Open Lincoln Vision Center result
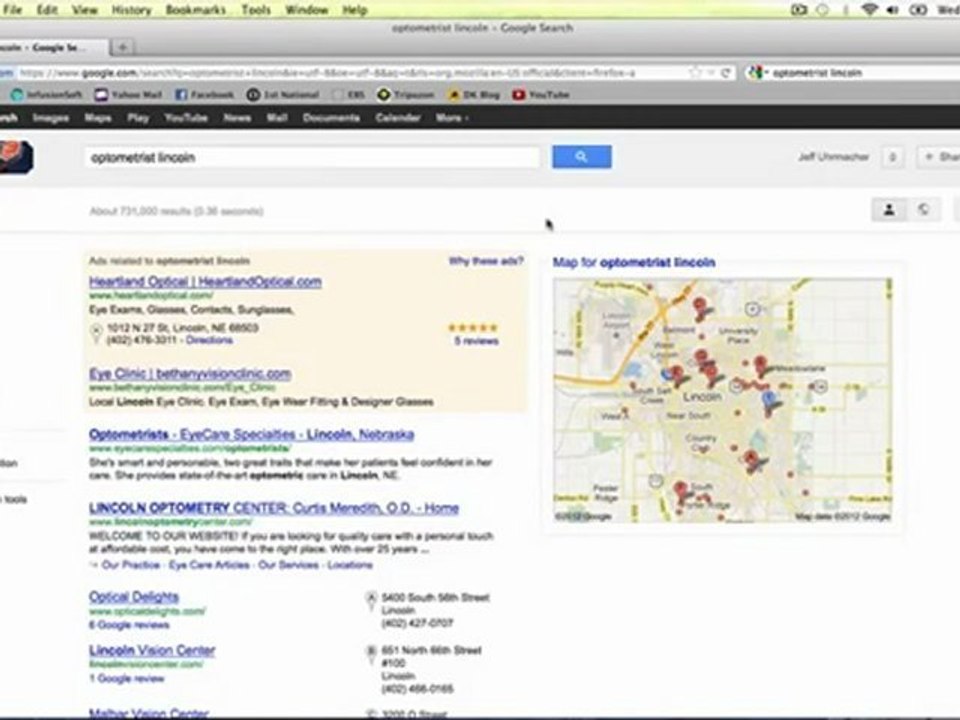960x720 pixels. (x=152, y=650)
